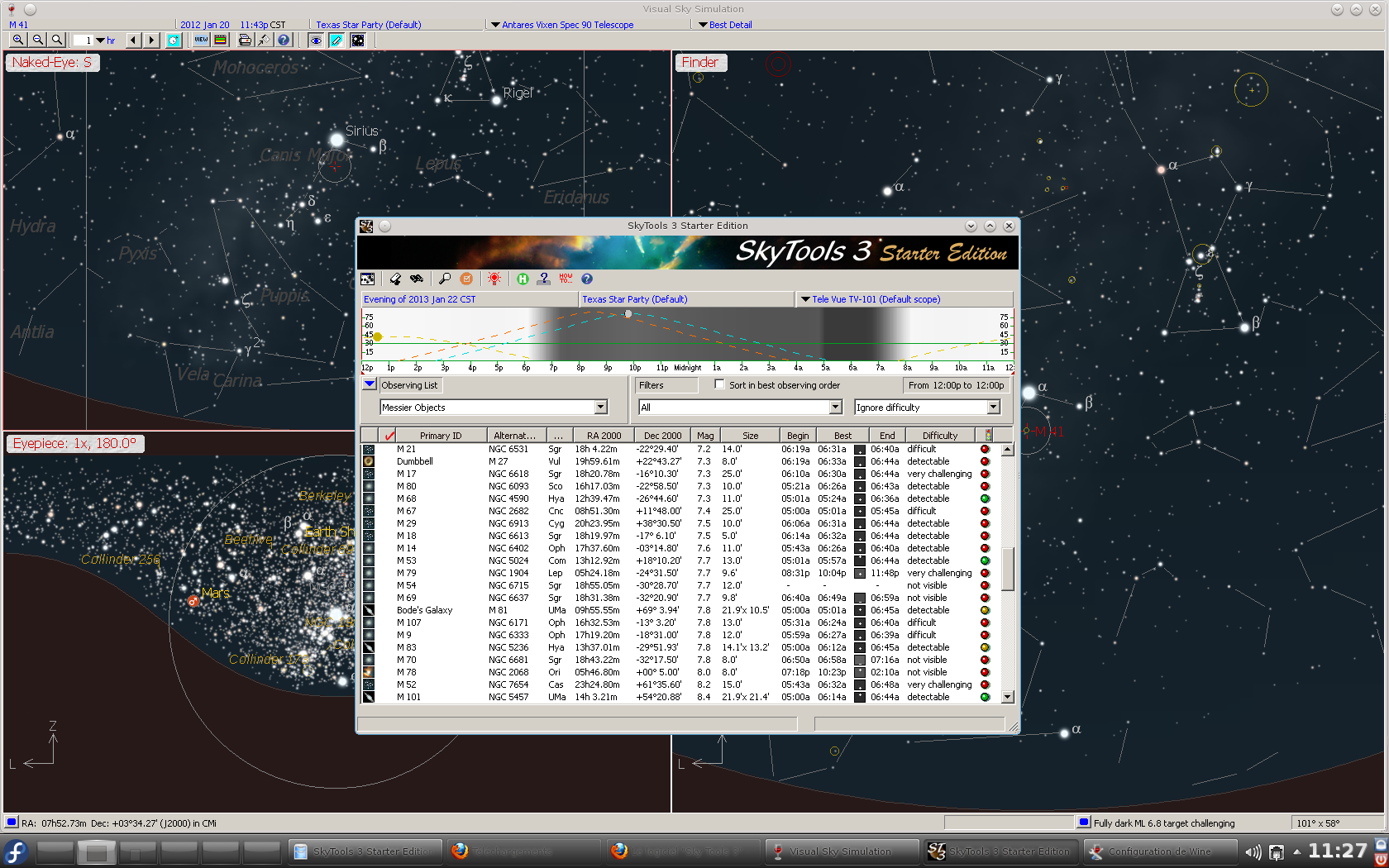Open the HOW TO guide icon

click(566, 279)
